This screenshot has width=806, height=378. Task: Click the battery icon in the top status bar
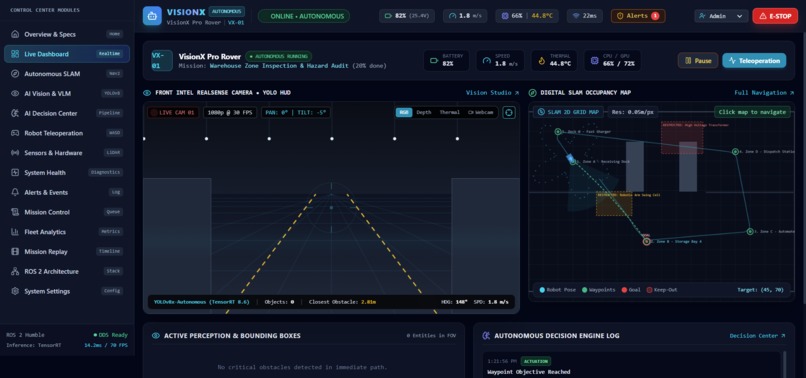tap(389, 16)
